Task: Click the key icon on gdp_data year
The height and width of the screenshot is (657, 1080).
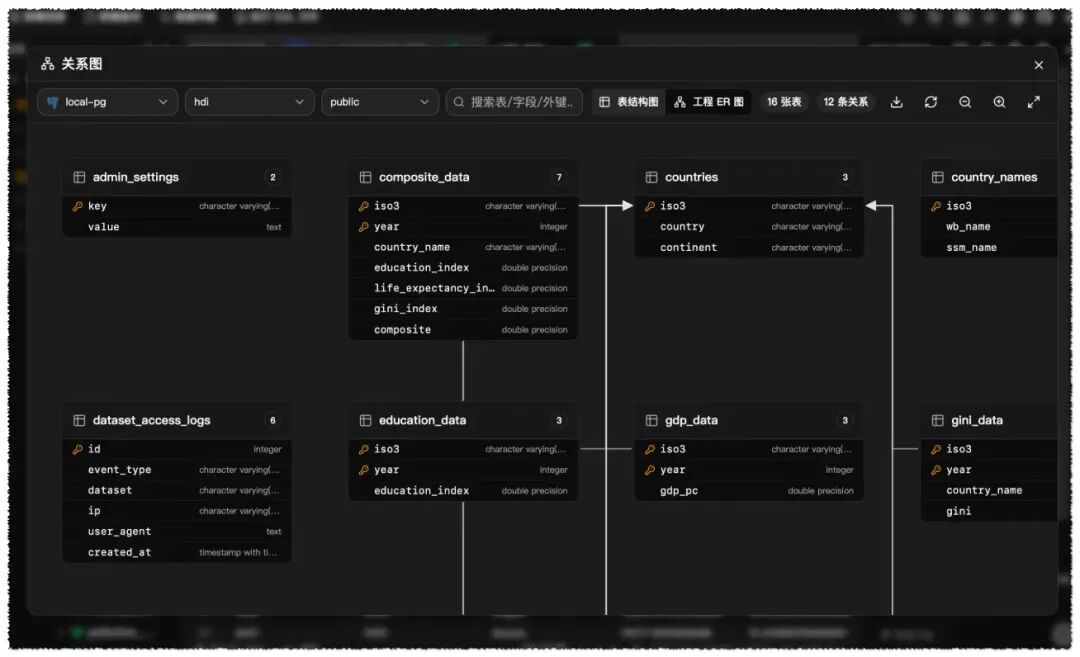Action: pyautogui.click(x=650, y=470)
